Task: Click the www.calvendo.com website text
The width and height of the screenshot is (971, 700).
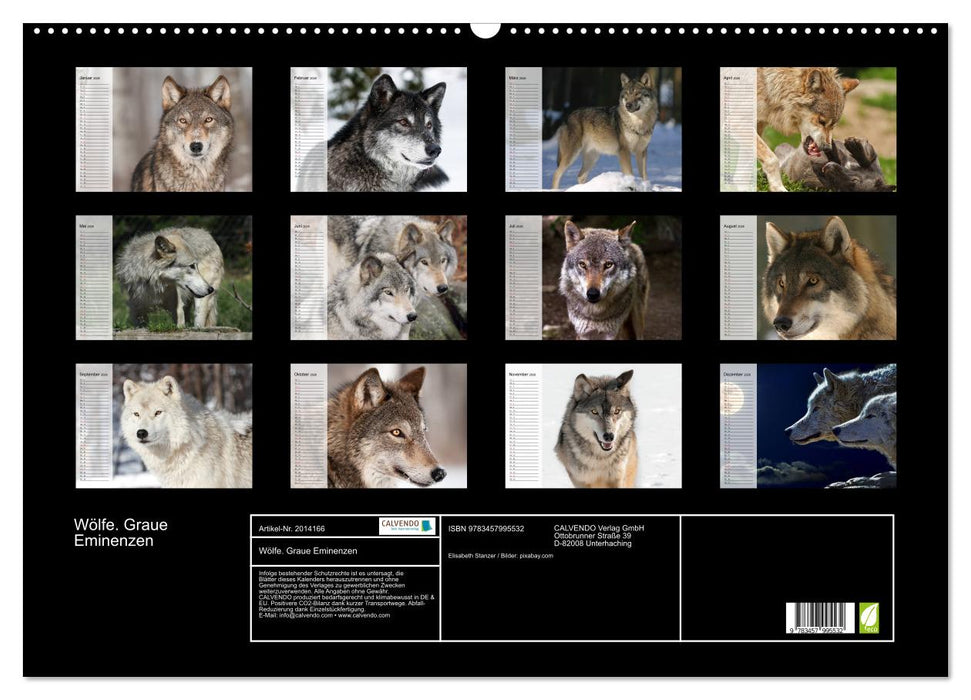Action: pos(364,615)
